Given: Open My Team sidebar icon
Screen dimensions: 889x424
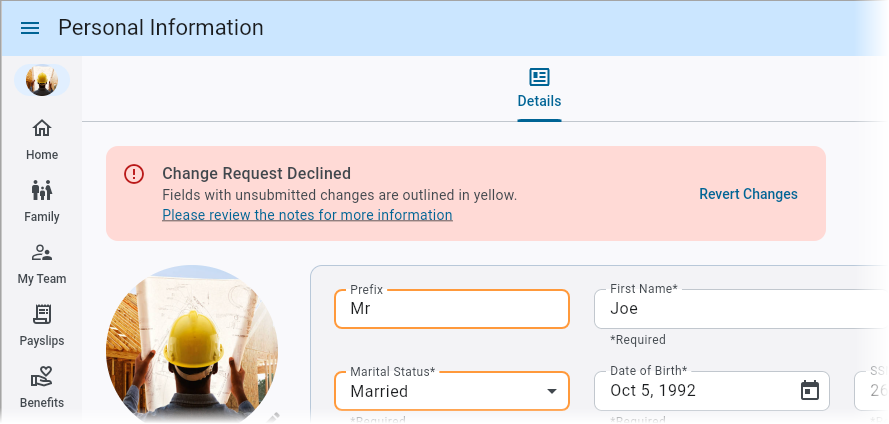Looking at the screenshot, I should [42, 263].
